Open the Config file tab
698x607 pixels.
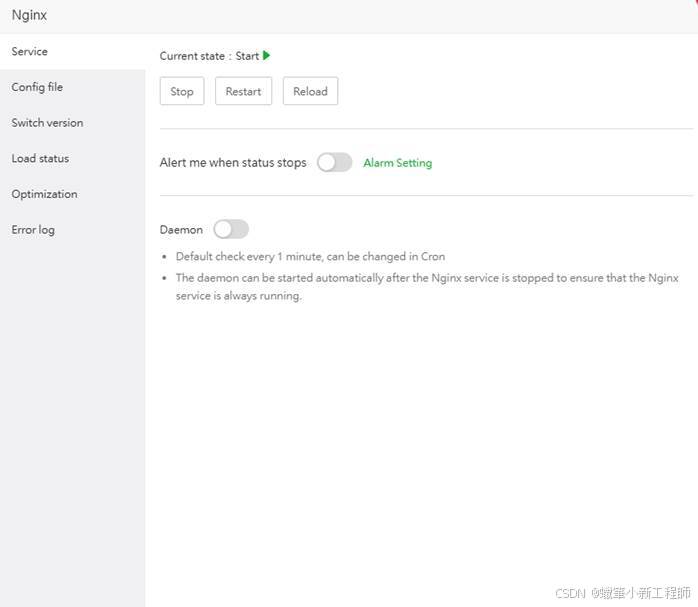click(x=73, y=87)
